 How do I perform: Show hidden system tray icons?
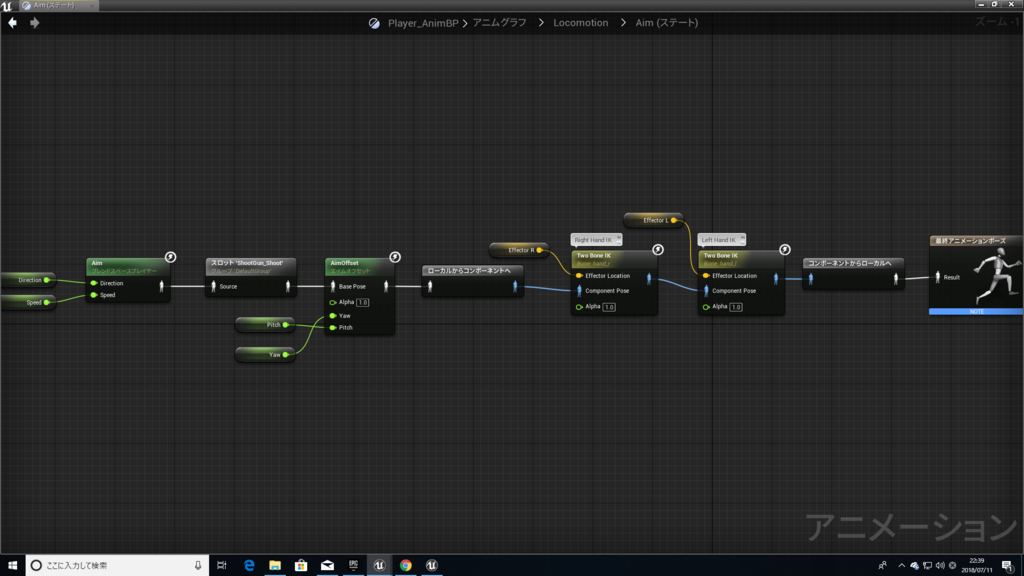pos(901,566)
